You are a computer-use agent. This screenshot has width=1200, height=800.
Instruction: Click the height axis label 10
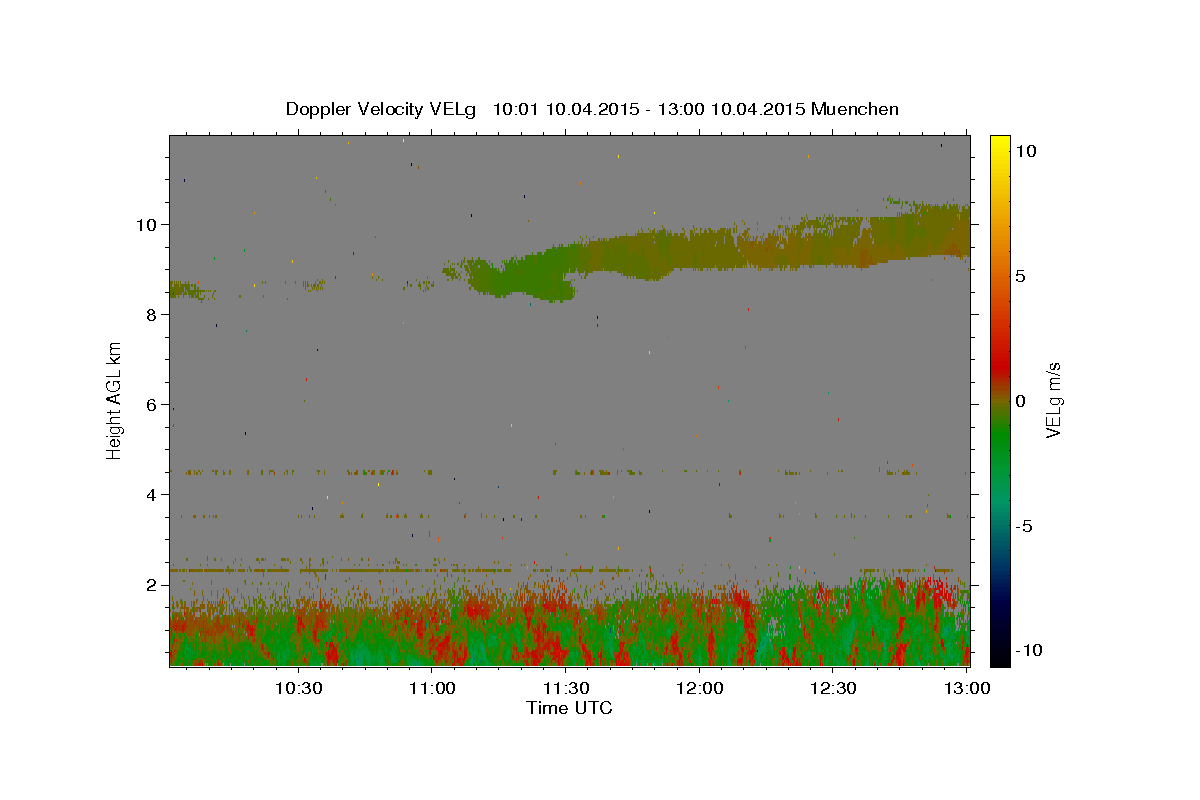[x=148, y=224]
